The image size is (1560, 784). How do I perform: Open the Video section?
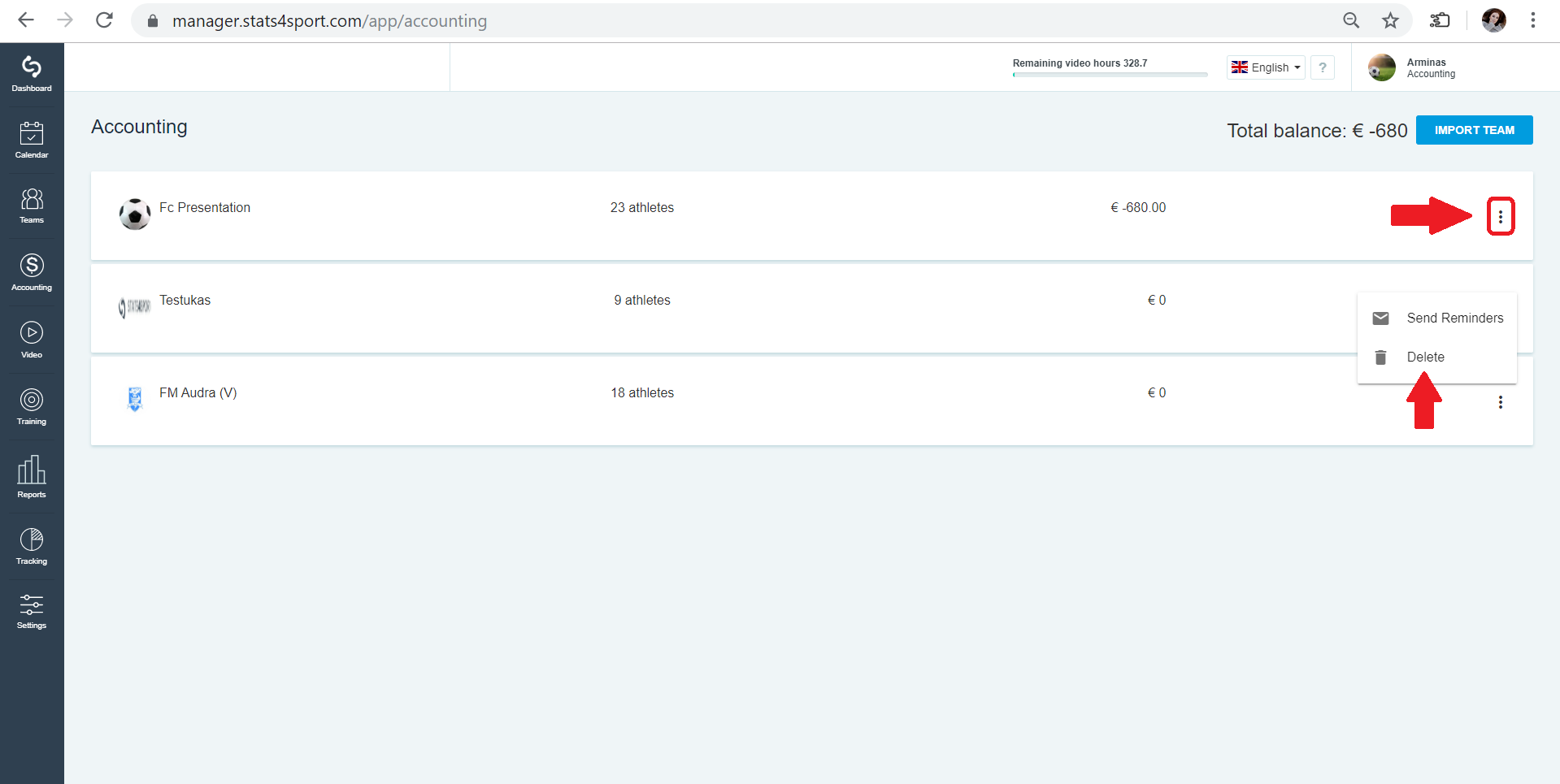click(32, 340)
